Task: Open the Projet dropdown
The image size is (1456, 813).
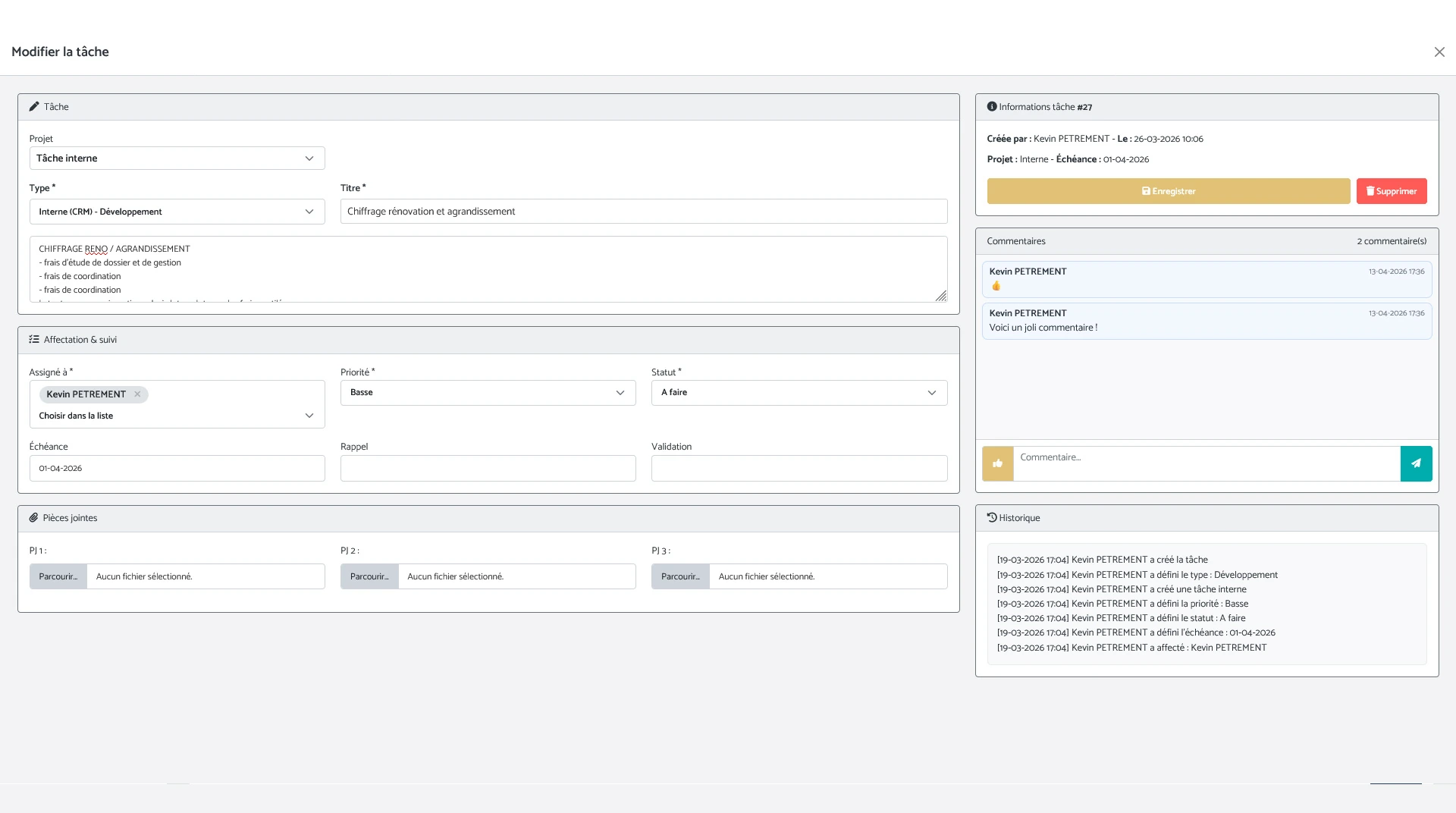Action: point(177,159)
